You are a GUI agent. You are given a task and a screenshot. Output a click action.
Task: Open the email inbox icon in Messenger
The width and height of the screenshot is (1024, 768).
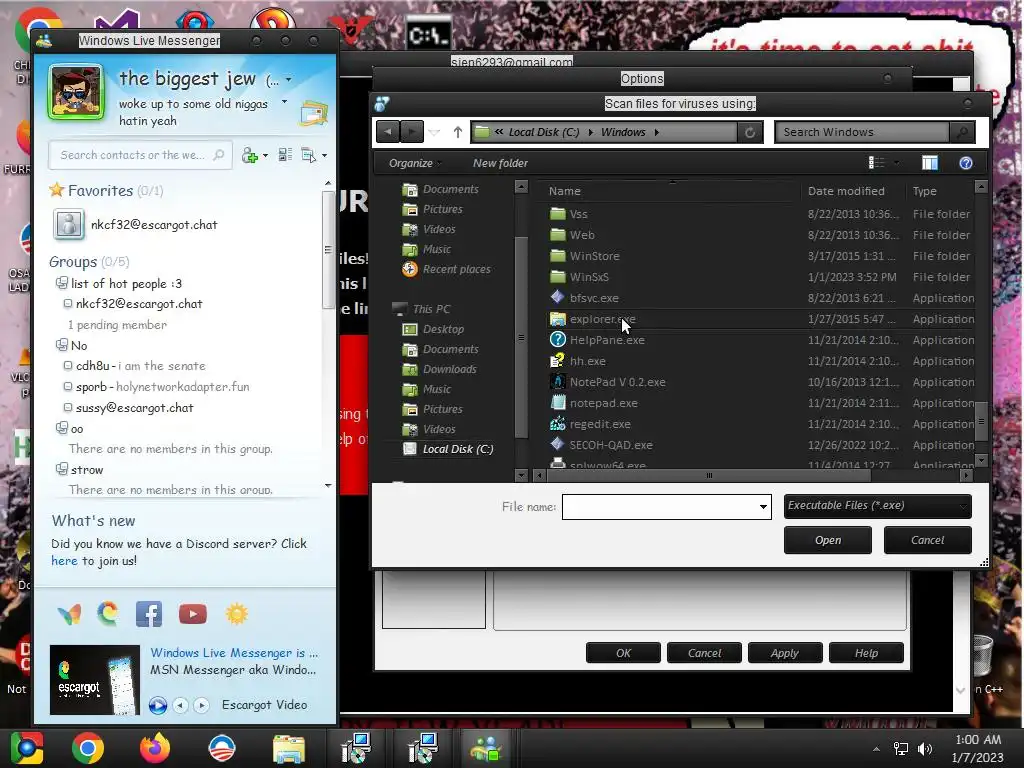coord(313,114)
